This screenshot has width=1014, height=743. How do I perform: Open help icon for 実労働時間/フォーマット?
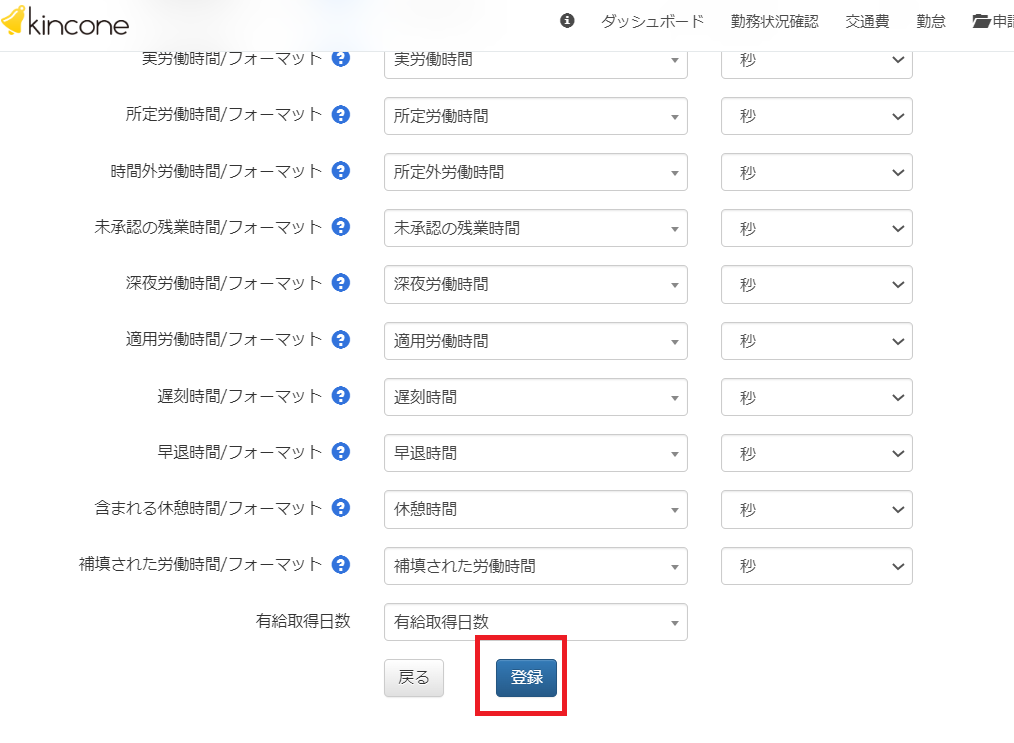coord(341,58)
